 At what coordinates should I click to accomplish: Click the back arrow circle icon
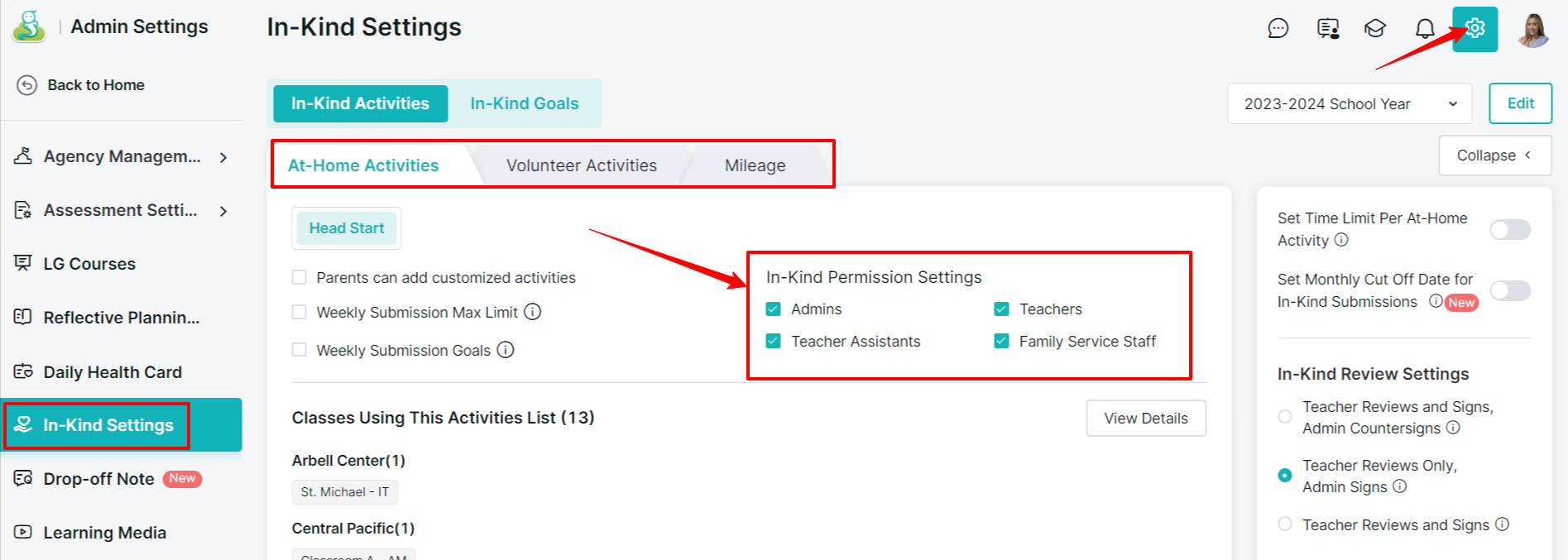point(27,85)
